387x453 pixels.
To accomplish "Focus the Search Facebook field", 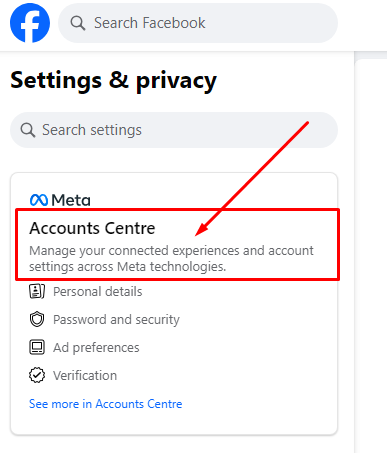I will coord(198,23).
